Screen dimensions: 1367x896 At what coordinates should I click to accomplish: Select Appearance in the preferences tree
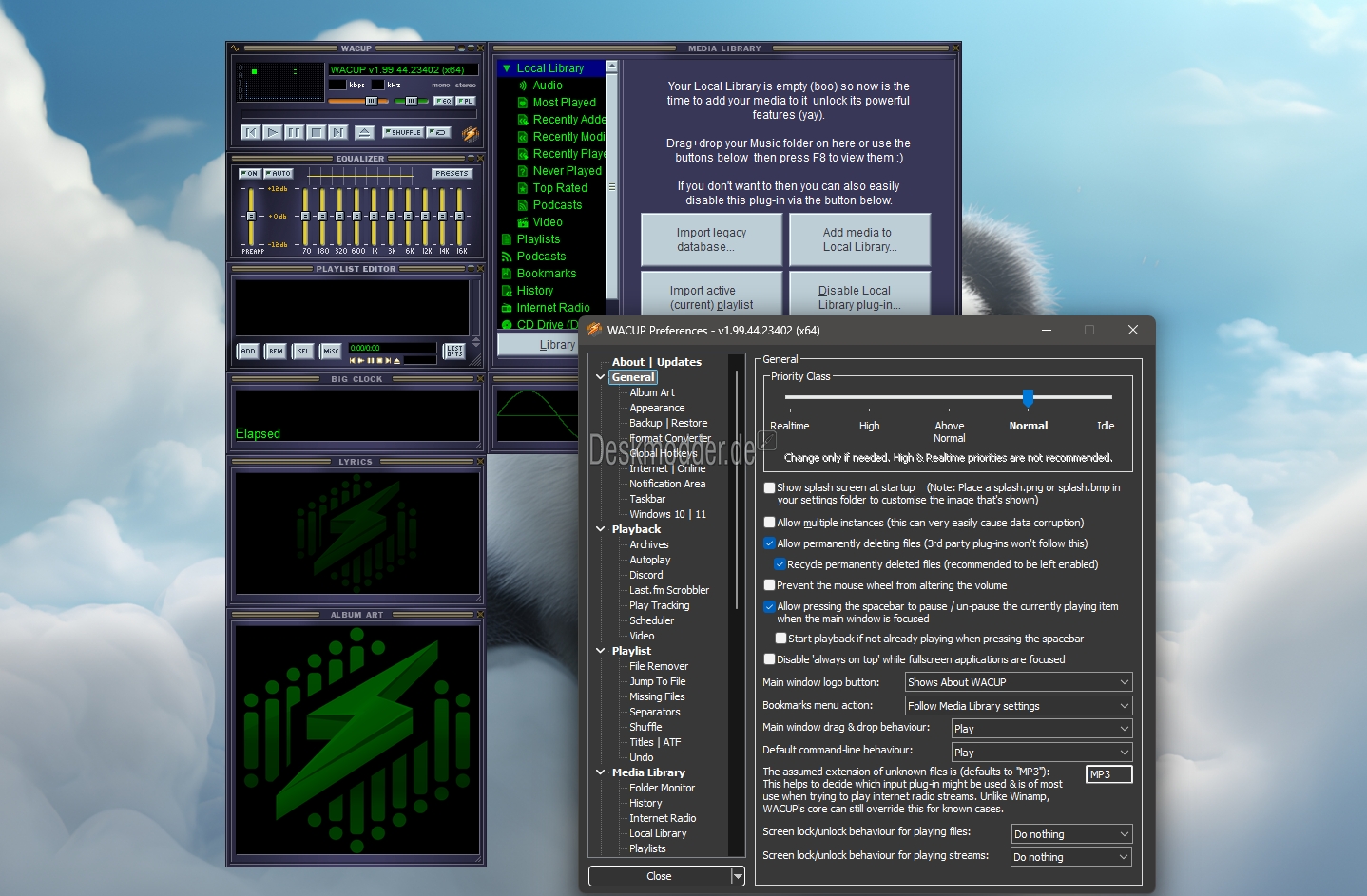656,408
